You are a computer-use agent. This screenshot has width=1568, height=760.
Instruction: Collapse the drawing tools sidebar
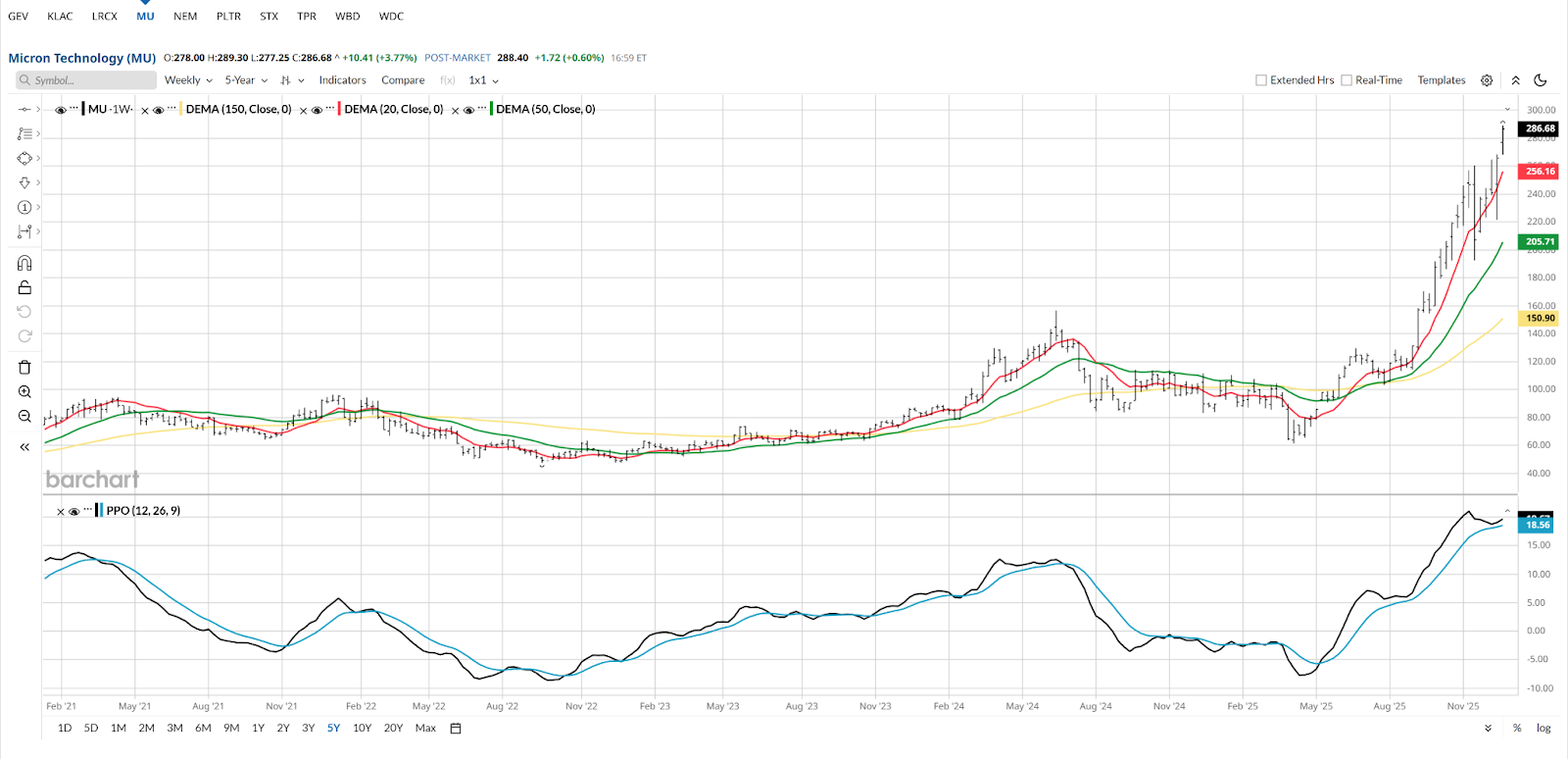click(x=24, y=447)
